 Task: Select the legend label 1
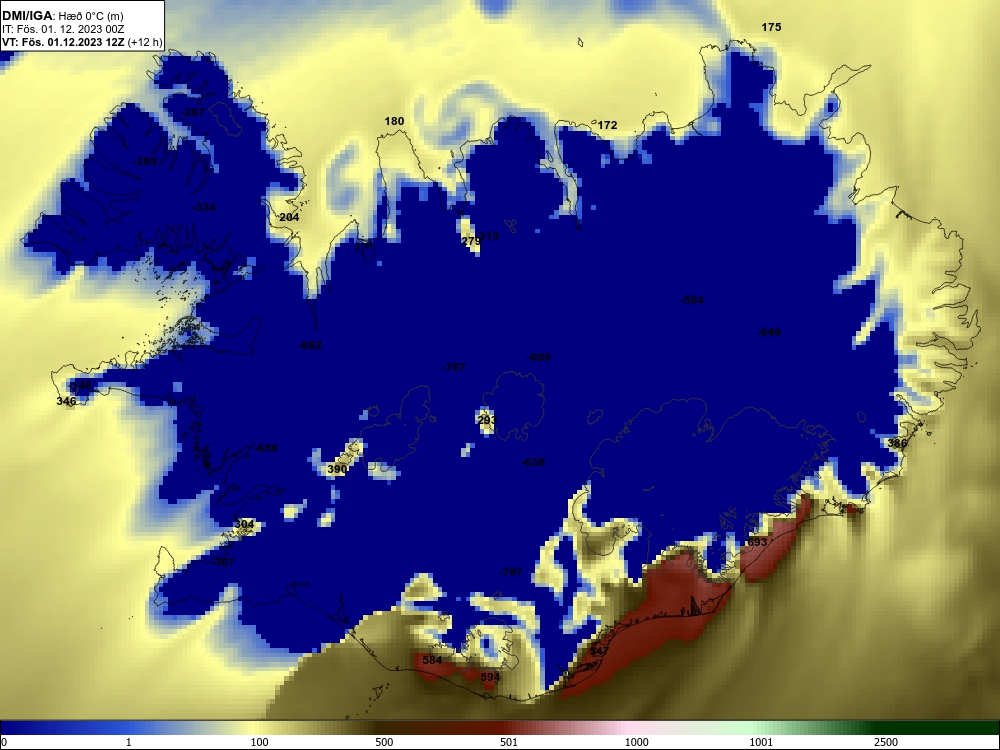pyautogui.click(x=129, y=742)
